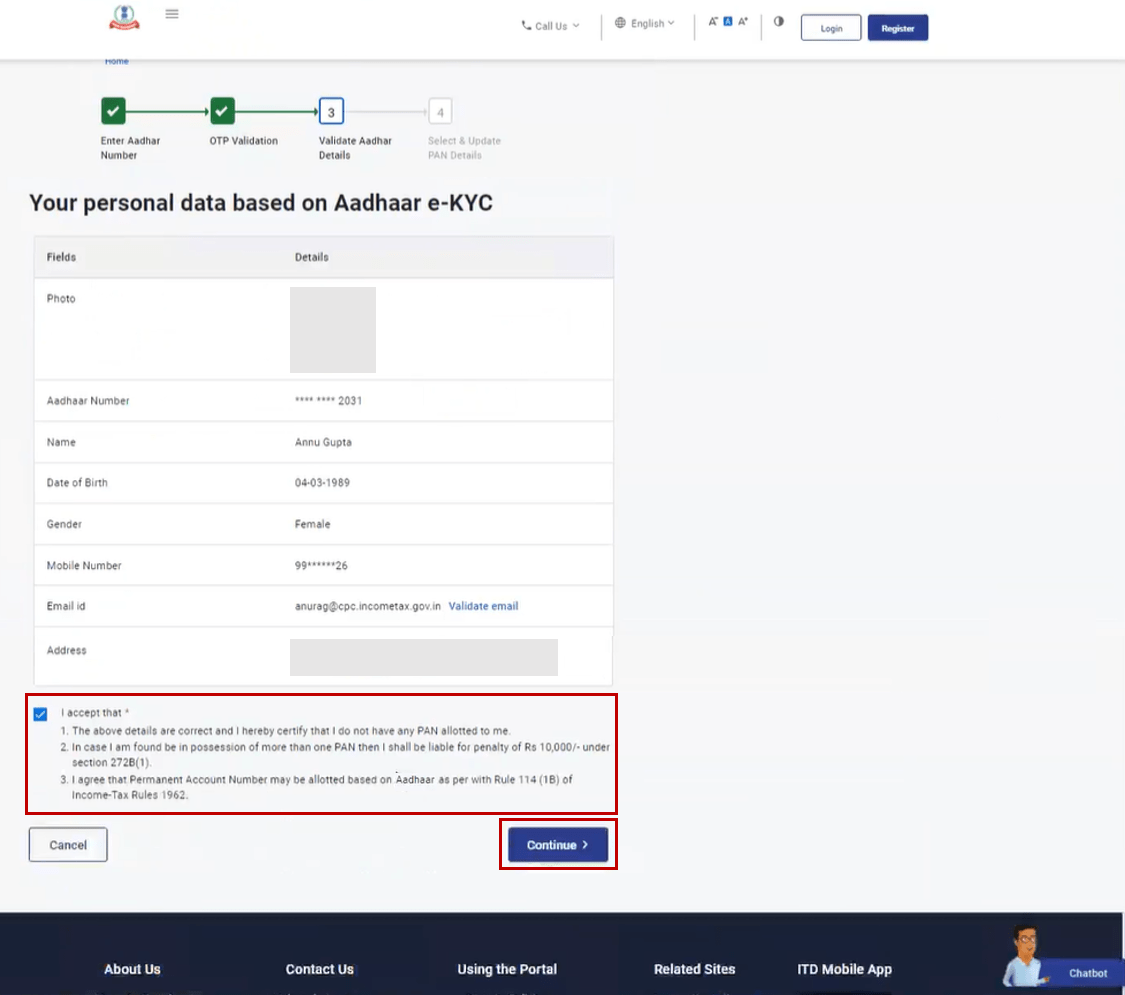The image size is (1125, 995).
Task: Click the Validate email link
Action: pos(483,606)
